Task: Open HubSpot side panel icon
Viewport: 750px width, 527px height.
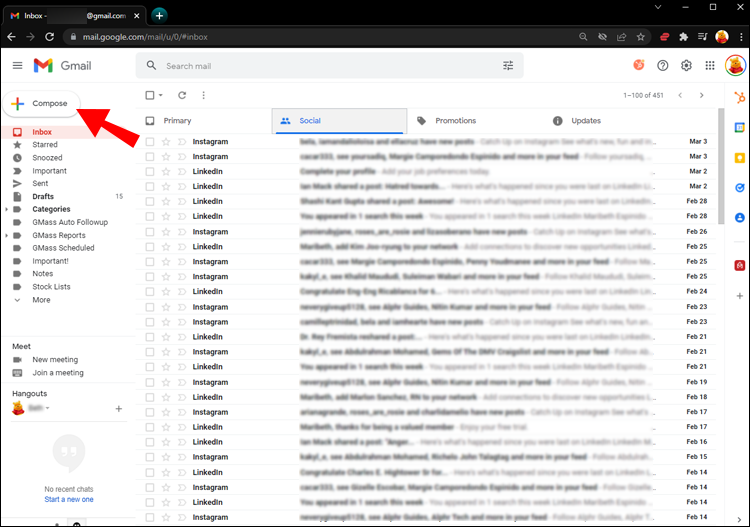Action: pos(739,98)
